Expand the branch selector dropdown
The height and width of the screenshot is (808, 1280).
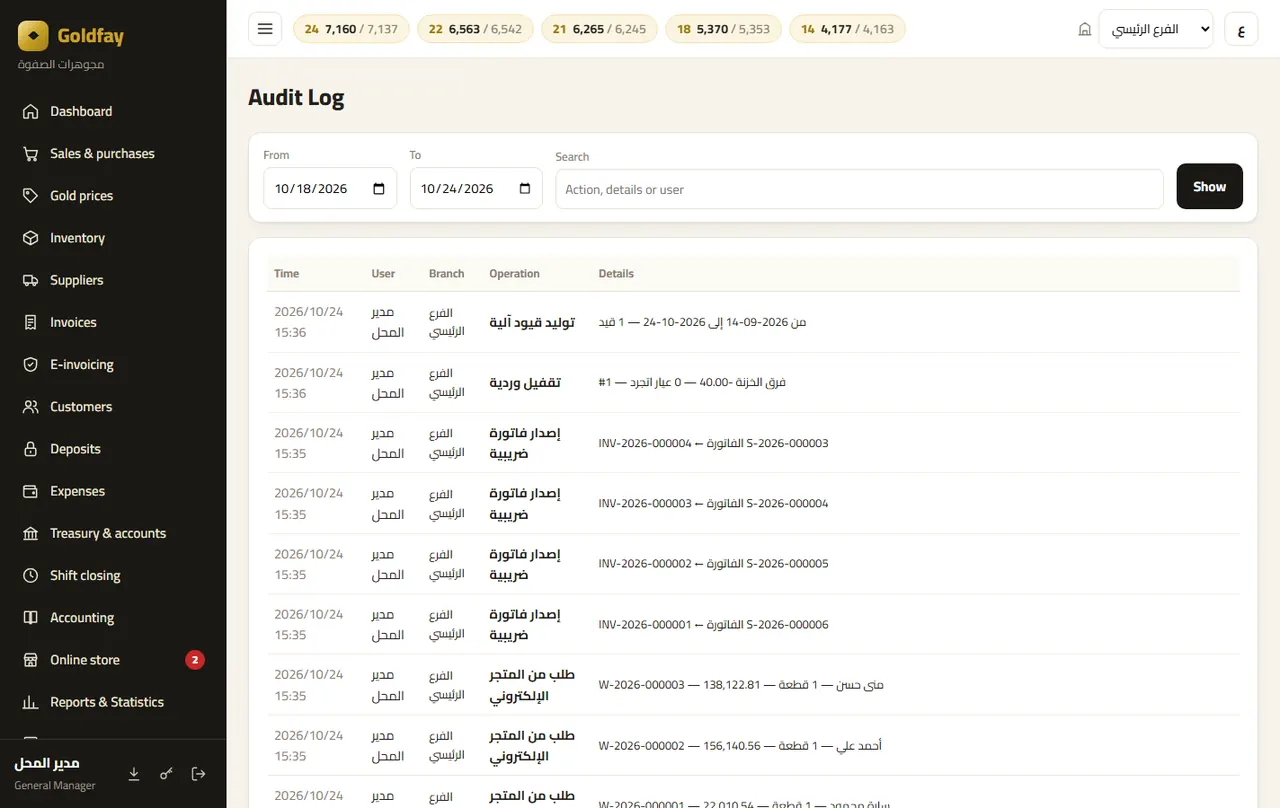pyautogui.click(x=1156, y=29)
